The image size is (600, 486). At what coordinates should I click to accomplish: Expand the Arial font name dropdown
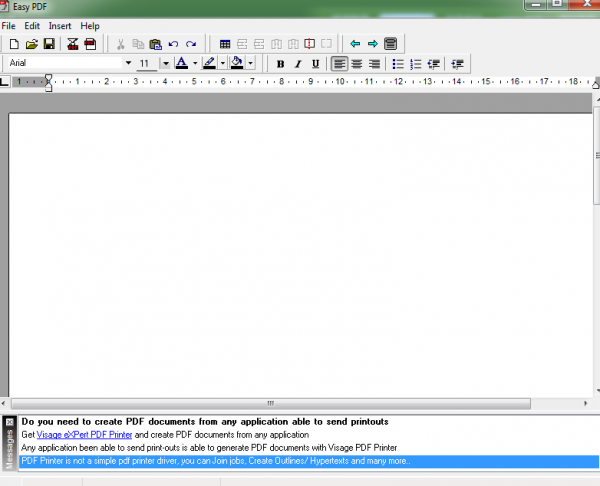point(128,63)
